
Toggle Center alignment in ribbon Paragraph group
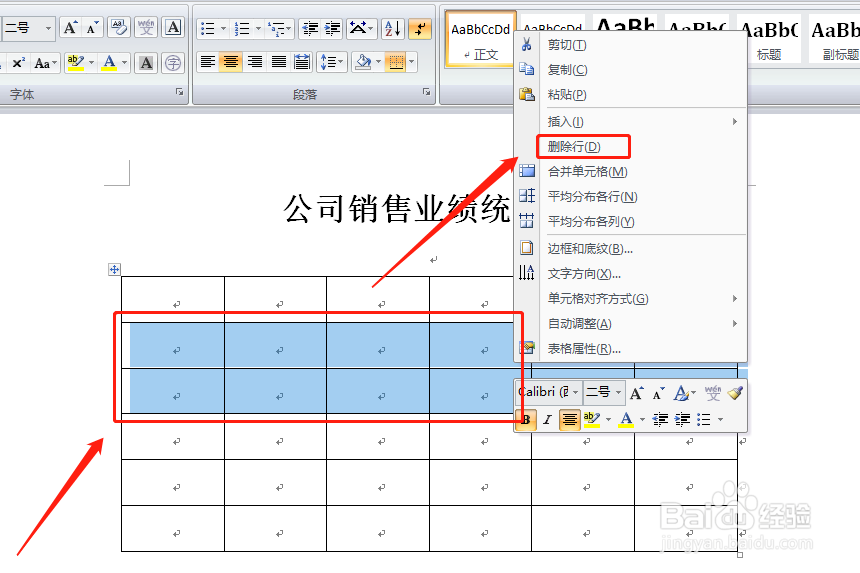[x=231, y=62]
